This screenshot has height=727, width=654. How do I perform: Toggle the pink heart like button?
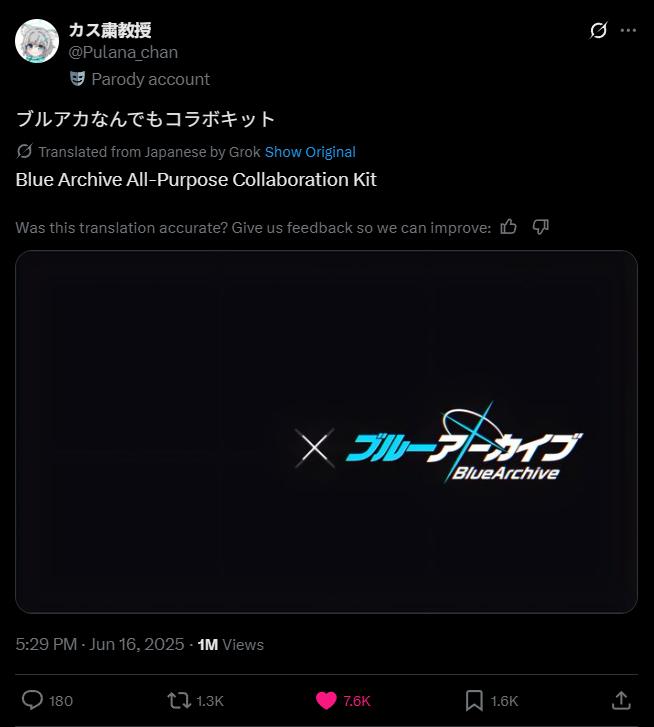[x=326, y=700]
